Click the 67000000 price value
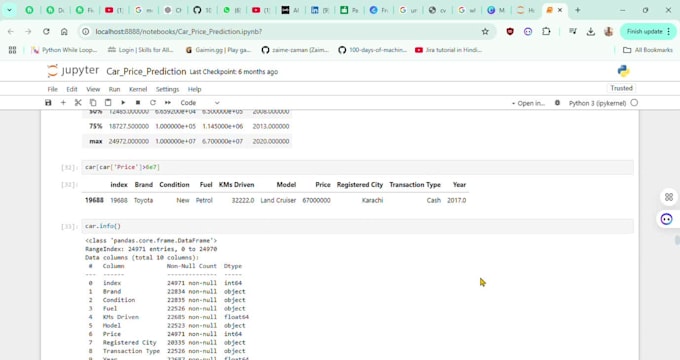 pyautogui.click(x=316, y=200)
